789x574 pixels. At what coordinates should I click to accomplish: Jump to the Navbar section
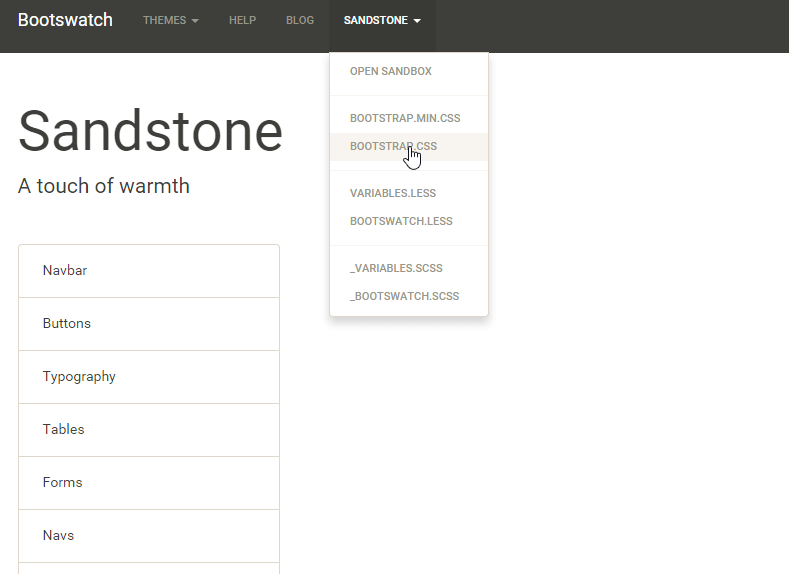149,271
